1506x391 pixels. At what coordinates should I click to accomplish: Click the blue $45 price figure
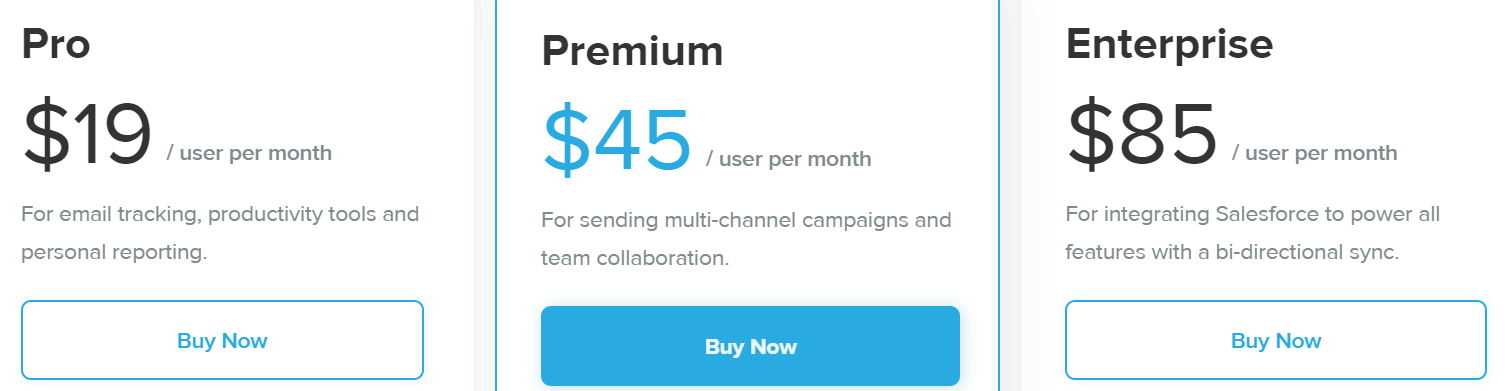coord(616,140)
